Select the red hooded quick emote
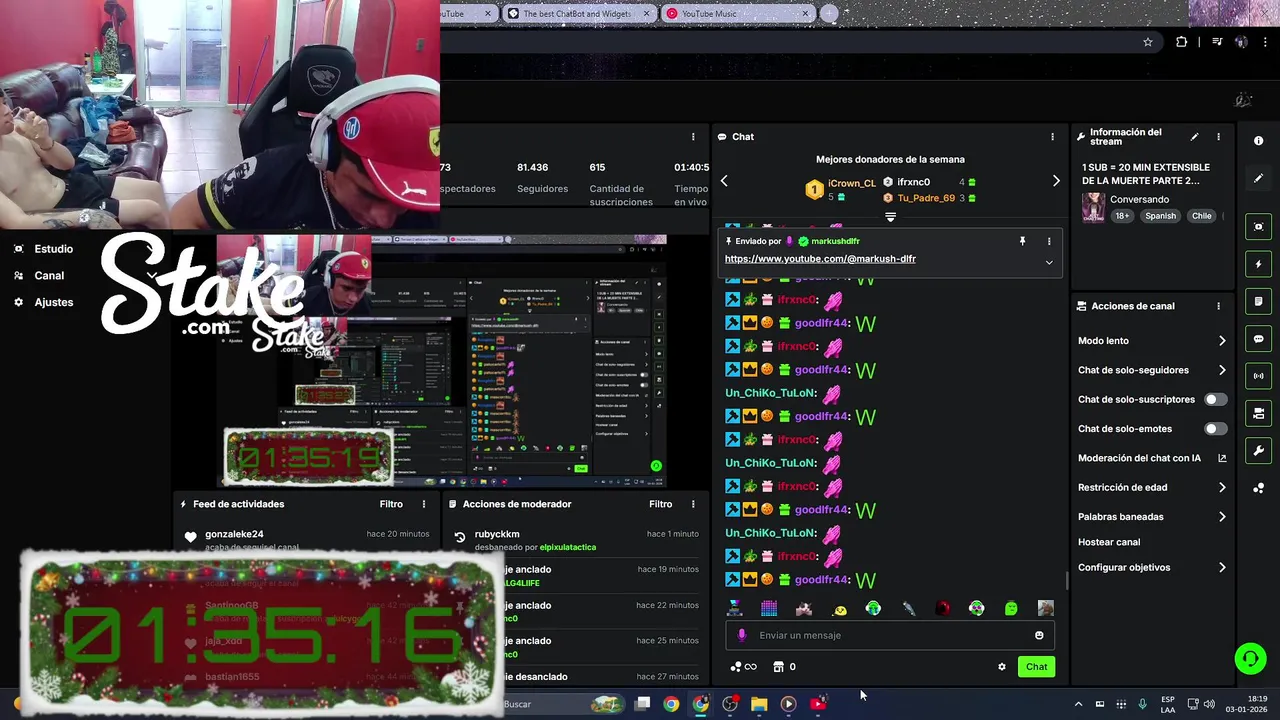 [x=942, y=608]
